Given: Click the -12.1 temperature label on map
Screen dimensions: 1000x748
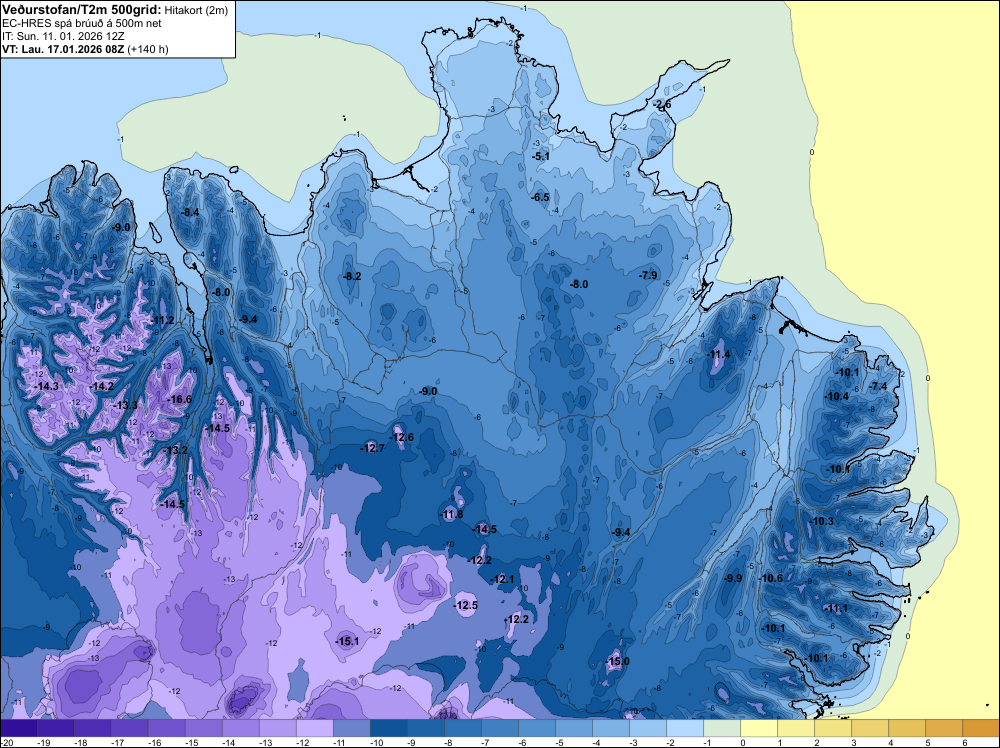Looking at the screenshot, I should [503, 580].
